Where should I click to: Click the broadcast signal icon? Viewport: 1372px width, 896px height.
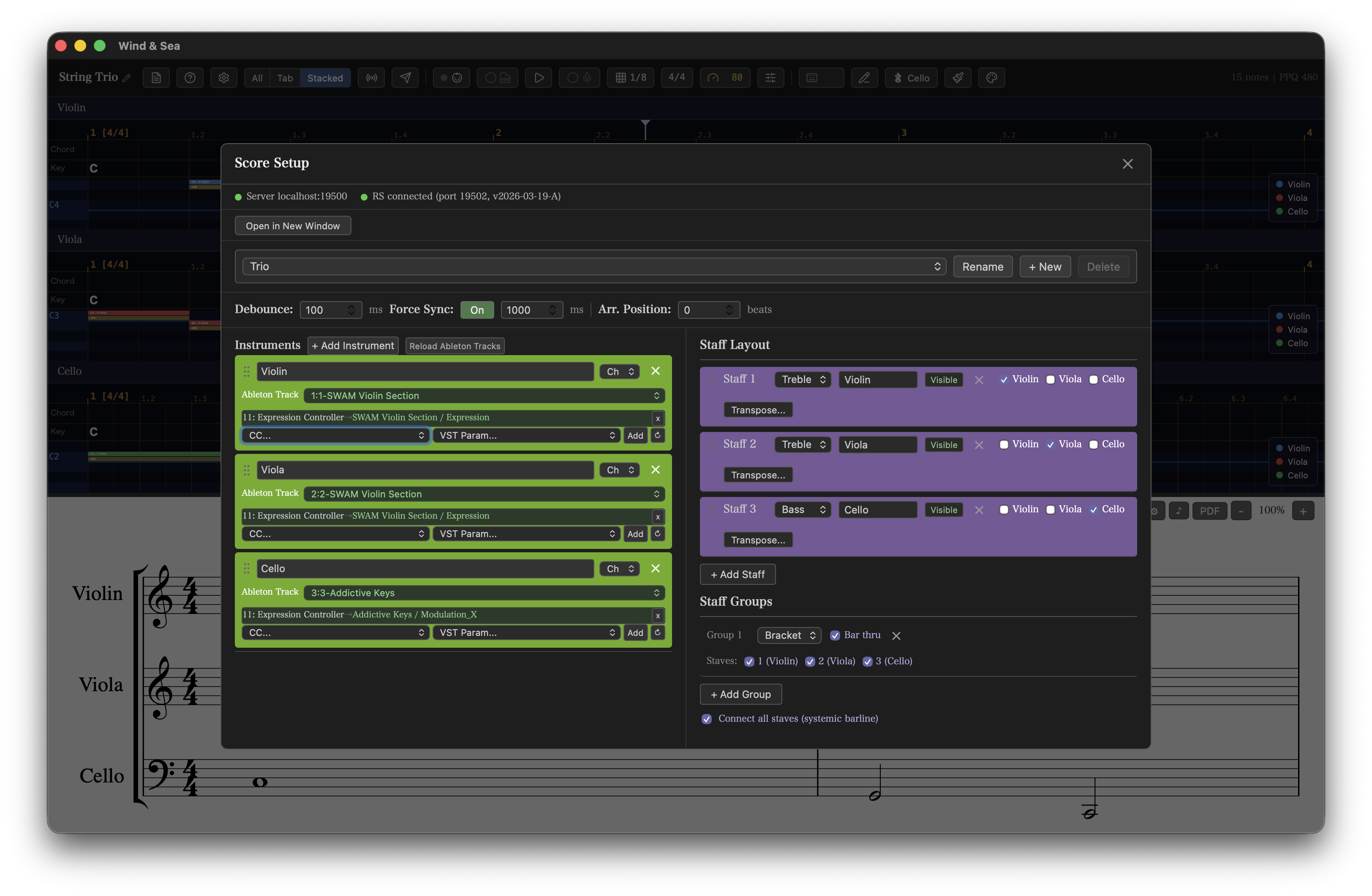[x=371, y=77]
